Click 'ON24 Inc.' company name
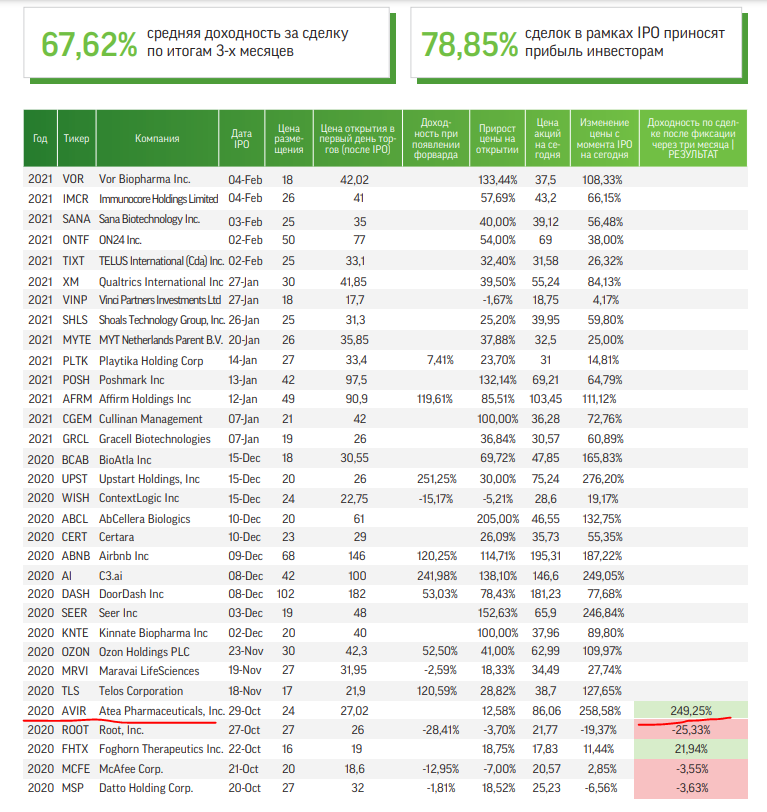 point(120,240)
